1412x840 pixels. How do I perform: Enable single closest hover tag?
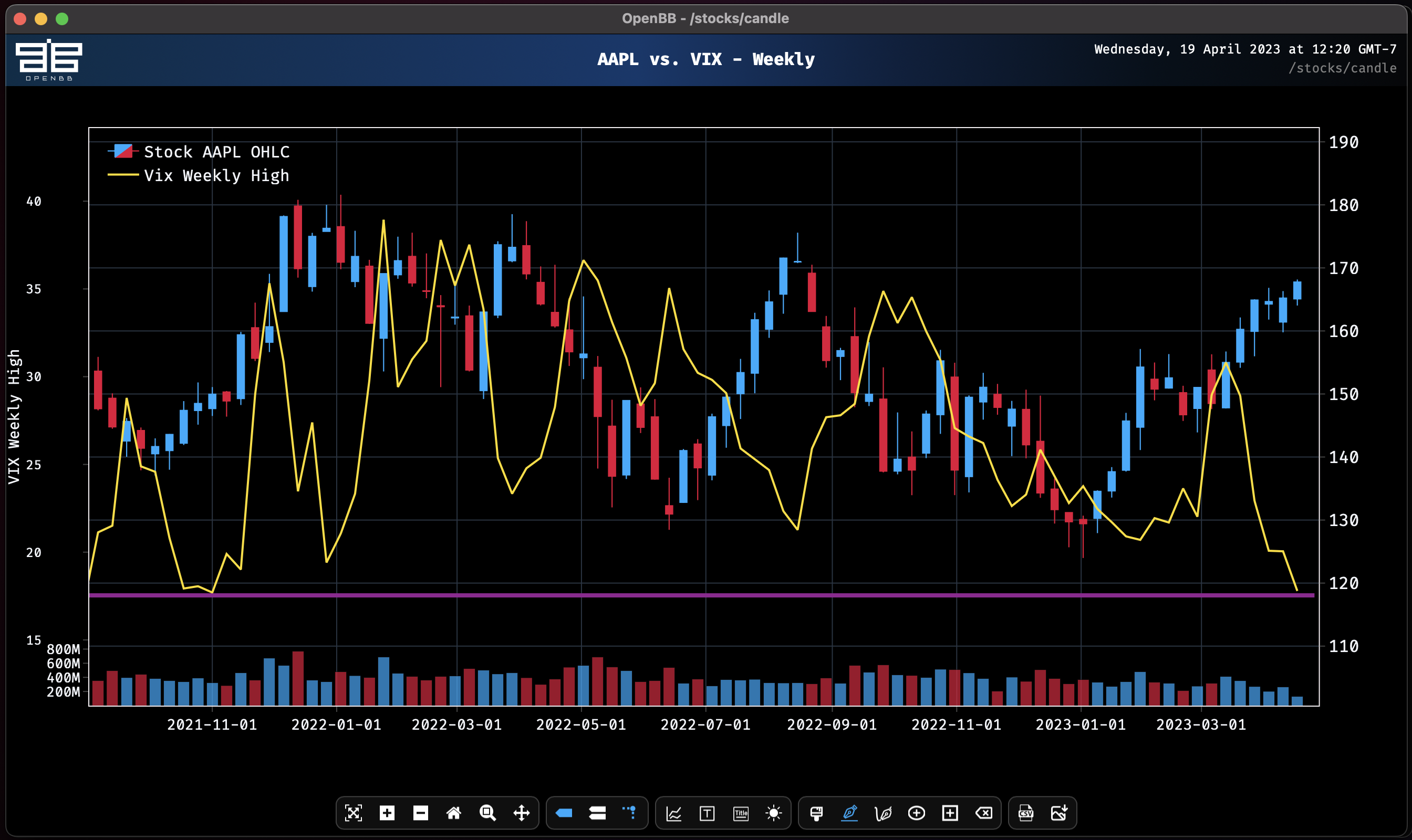(564, 813)
